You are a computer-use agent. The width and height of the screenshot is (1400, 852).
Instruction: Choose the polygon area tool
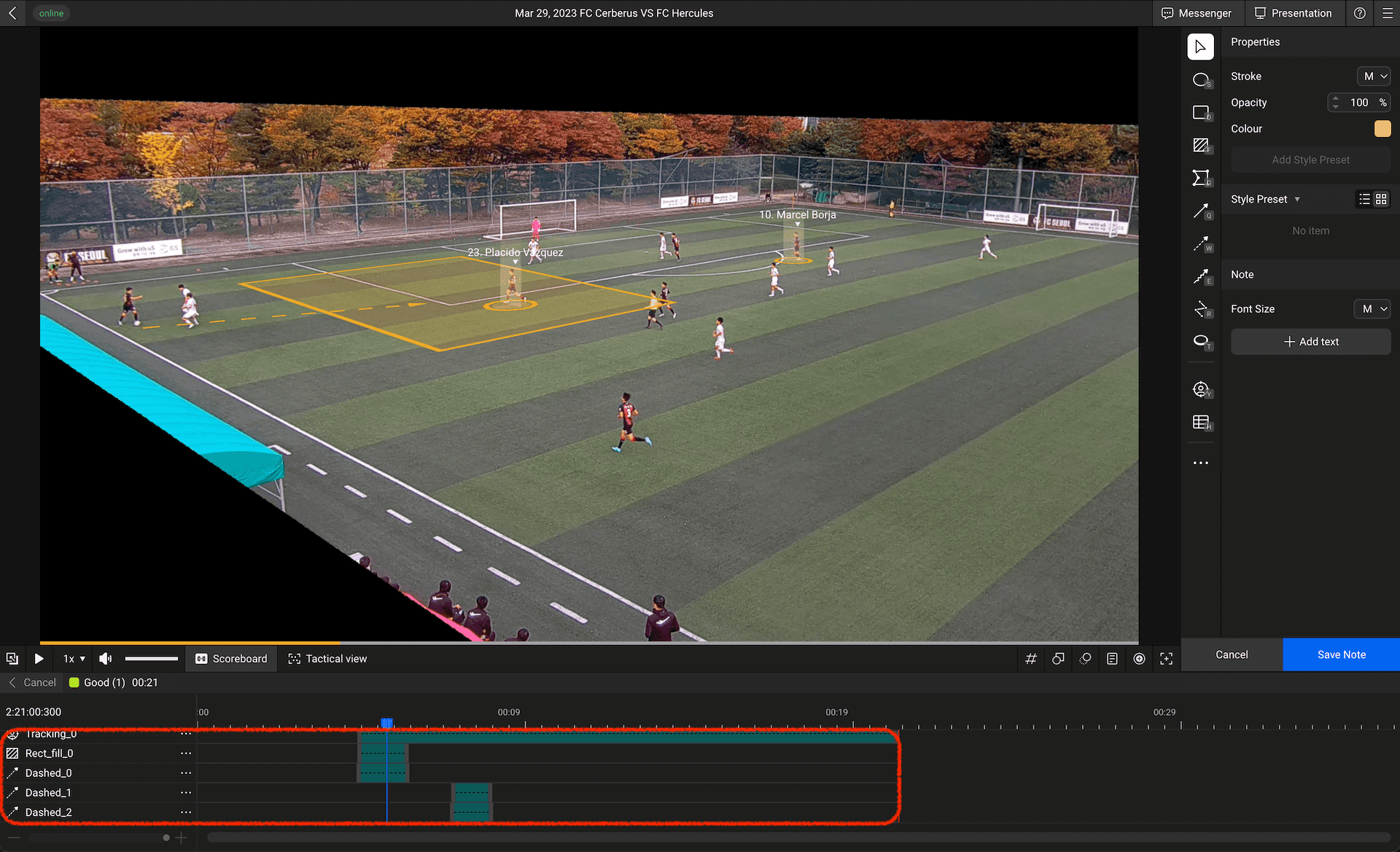click(1200, 178)
